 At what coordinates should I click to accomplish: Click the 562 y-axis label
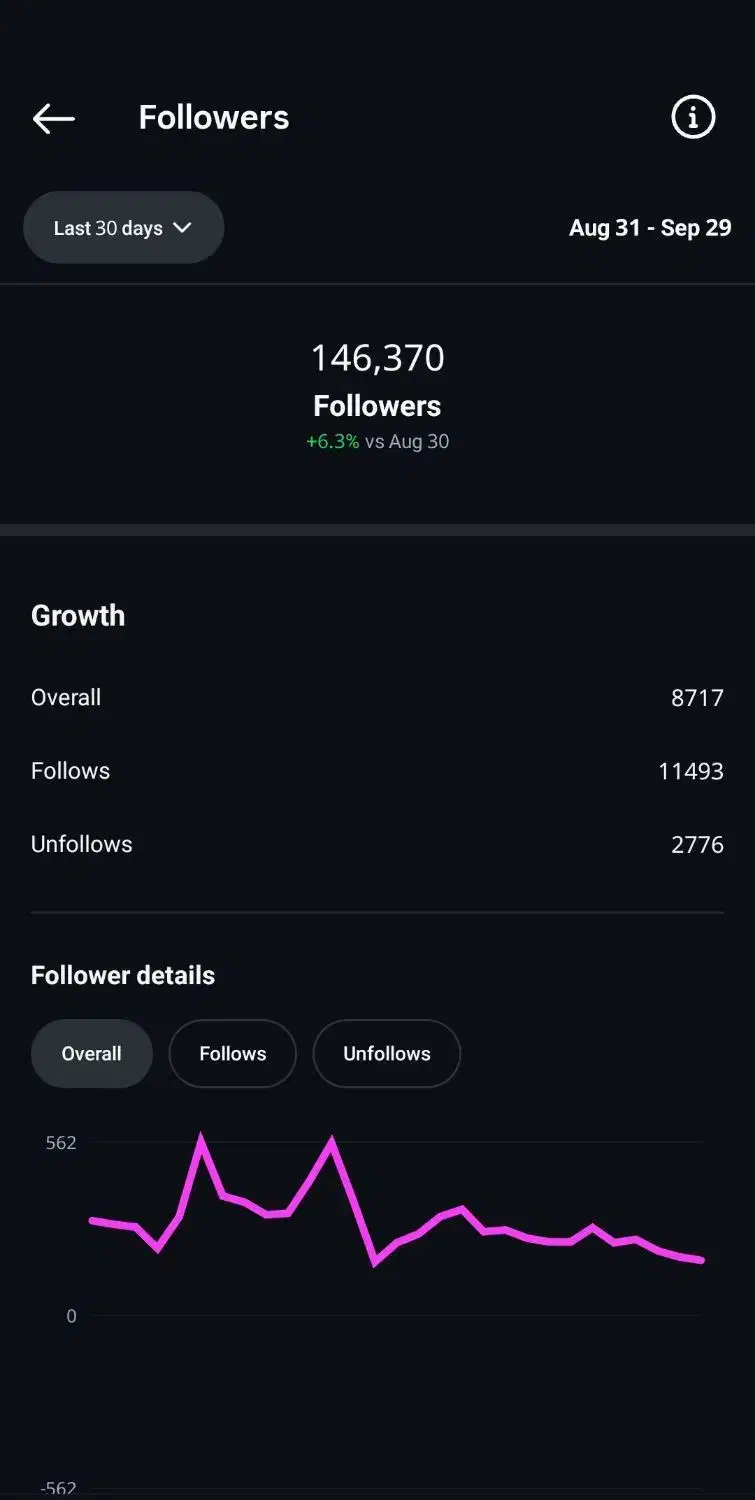tap(61, 1142)
